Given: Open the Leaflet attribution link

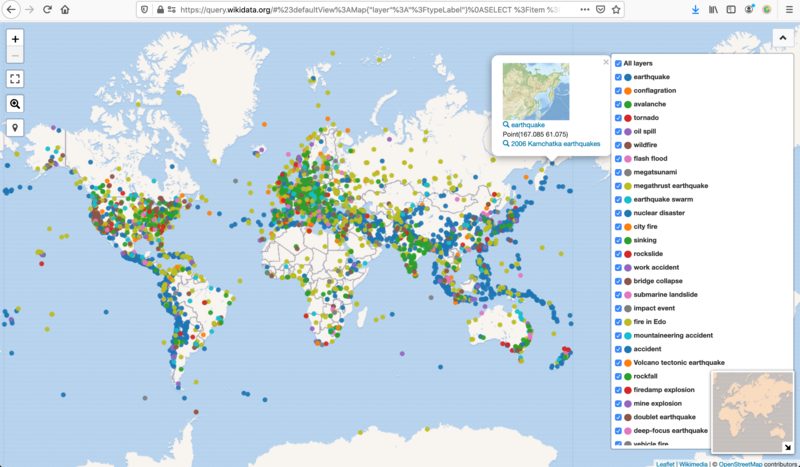Looking at the screenshot, I should pos(665,464).
